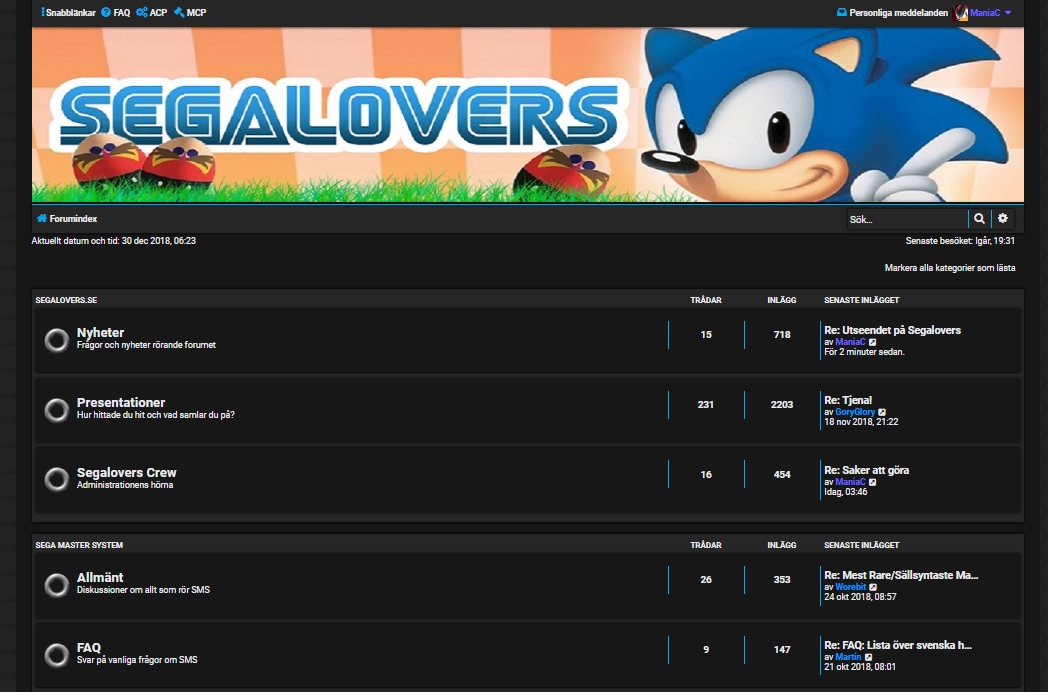Click the Presentationer thread count 231
This screenshot has height=700, width=1048.
[706, 404]
